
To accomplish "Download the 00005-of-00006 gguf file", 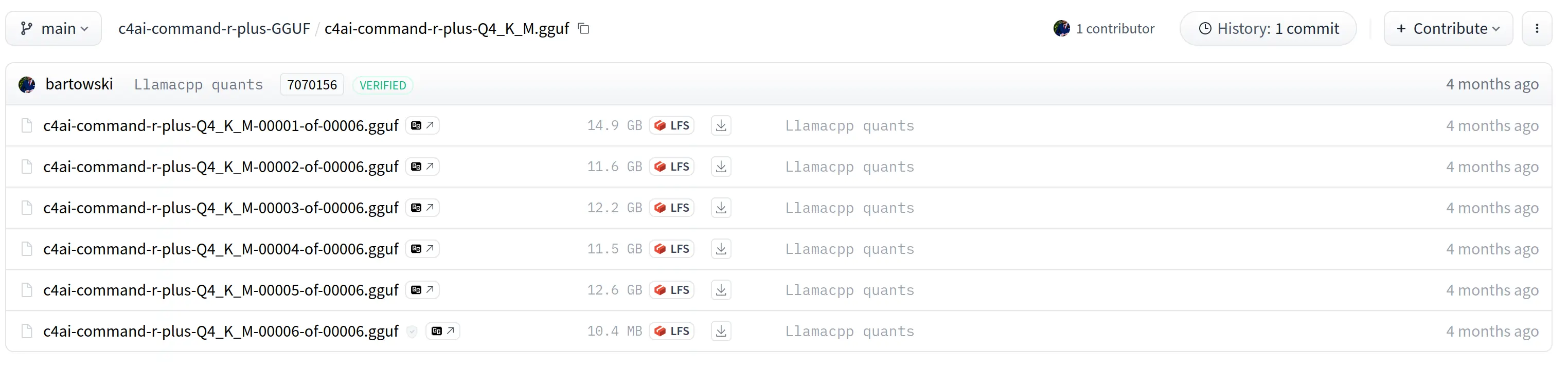I will [x=721, y=289].
